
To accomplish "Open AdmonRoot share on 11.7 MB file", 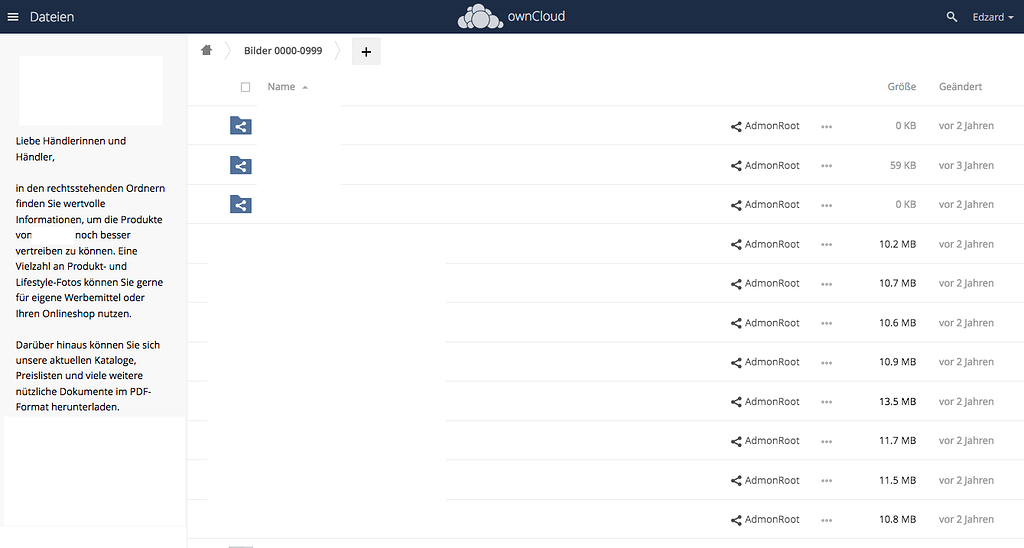I will tap(765, 441).
